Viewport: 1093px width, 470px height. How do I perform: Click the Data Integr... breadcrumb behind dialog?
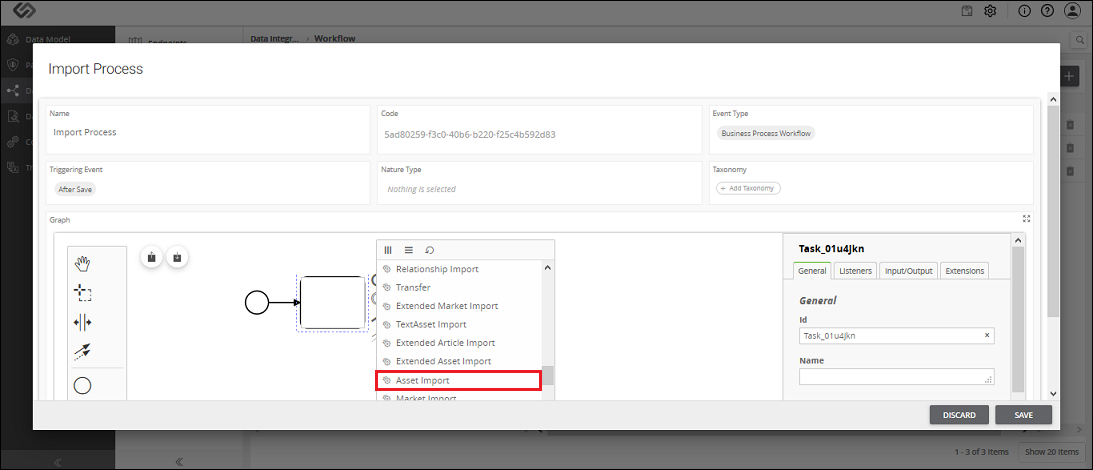(x=275, y=38)
